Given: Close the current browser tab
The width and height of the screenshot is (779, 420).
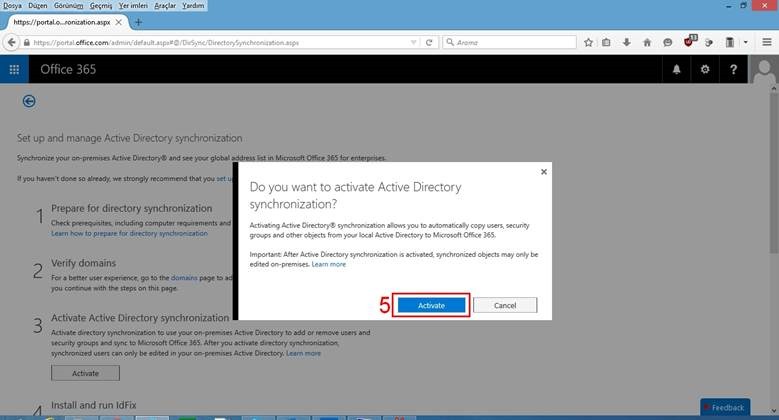Looking at the screenshot, I should coord(118,22).
